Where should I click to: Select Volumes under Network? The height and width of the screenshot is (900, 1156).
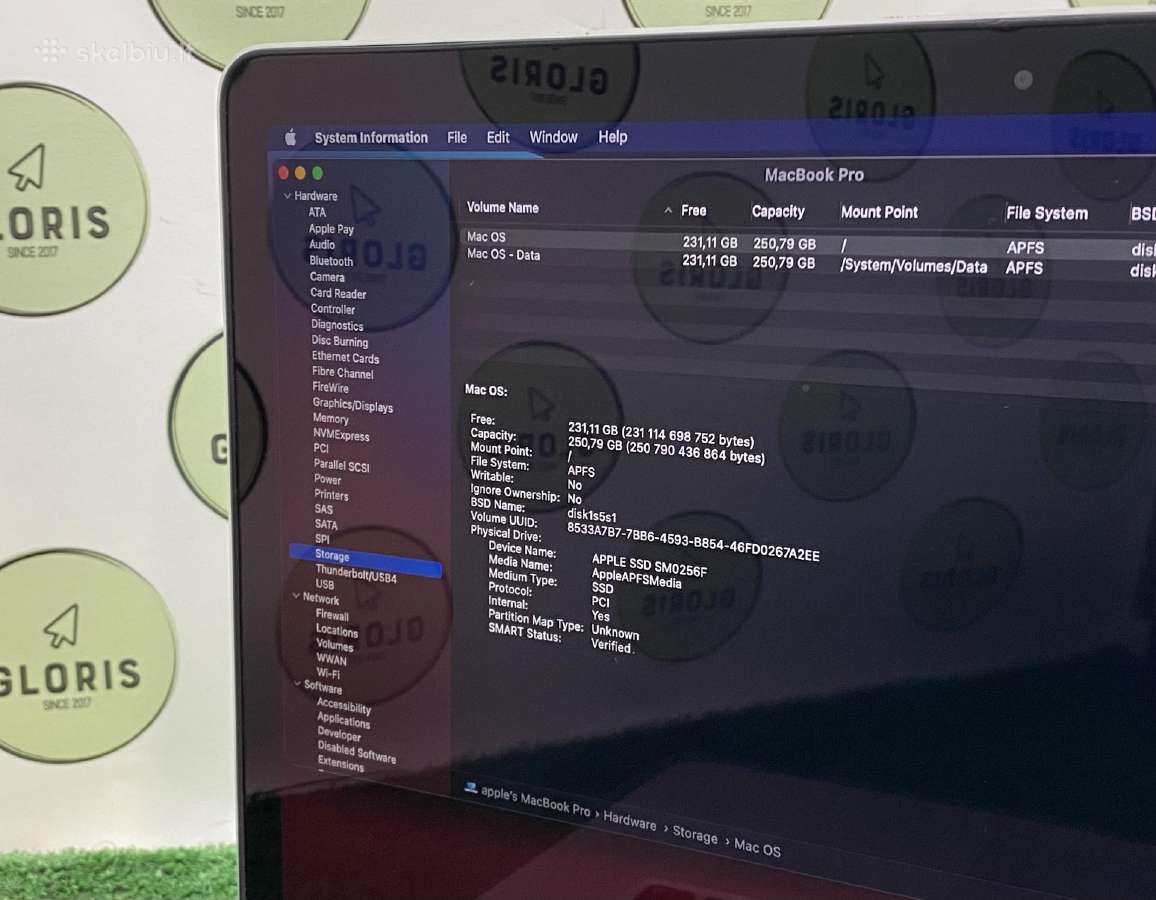(x=335, y=646)
